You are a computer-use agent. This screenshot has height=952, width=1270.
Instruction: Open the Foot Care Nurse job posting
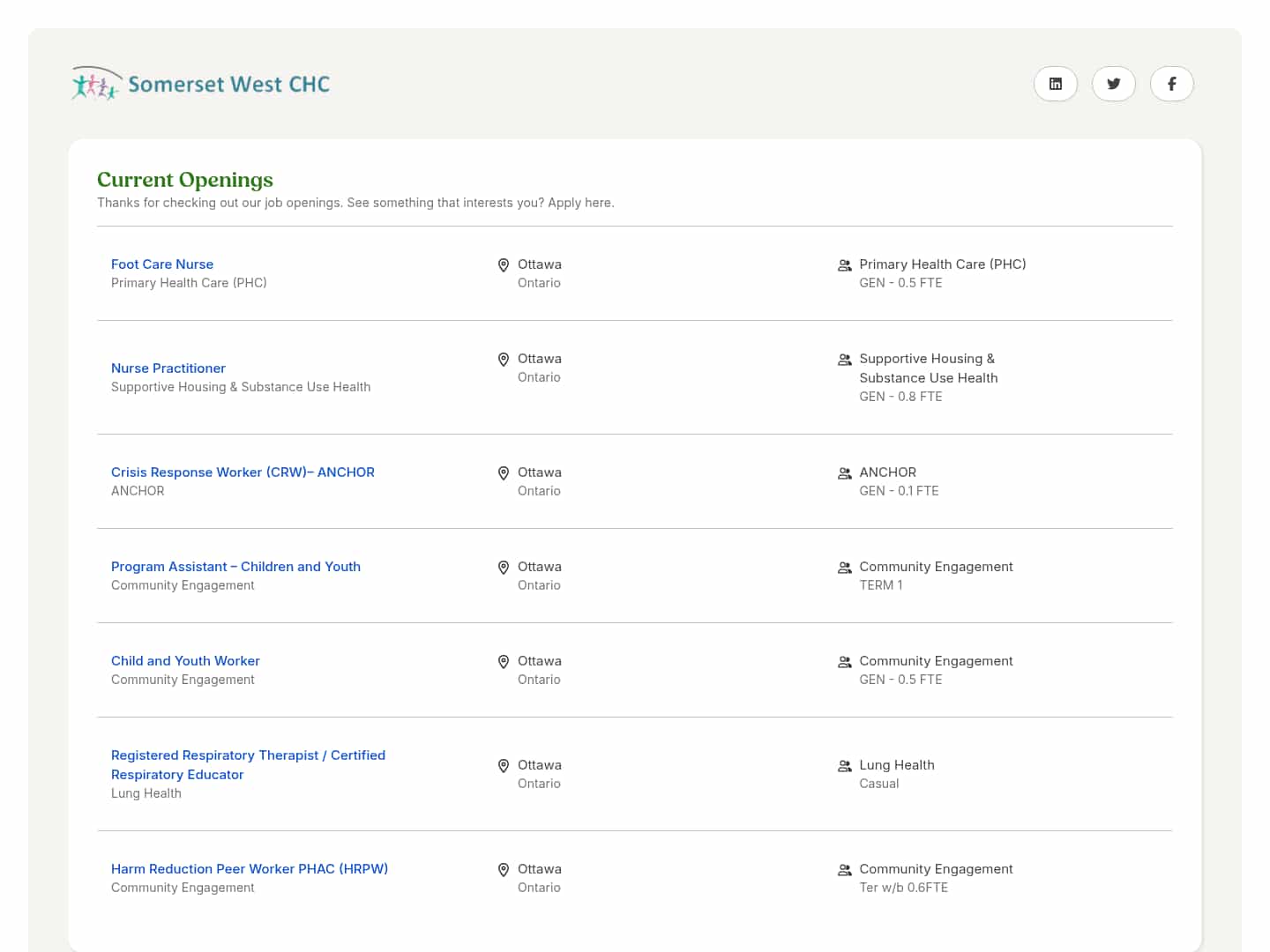click(x=162, y=264)
